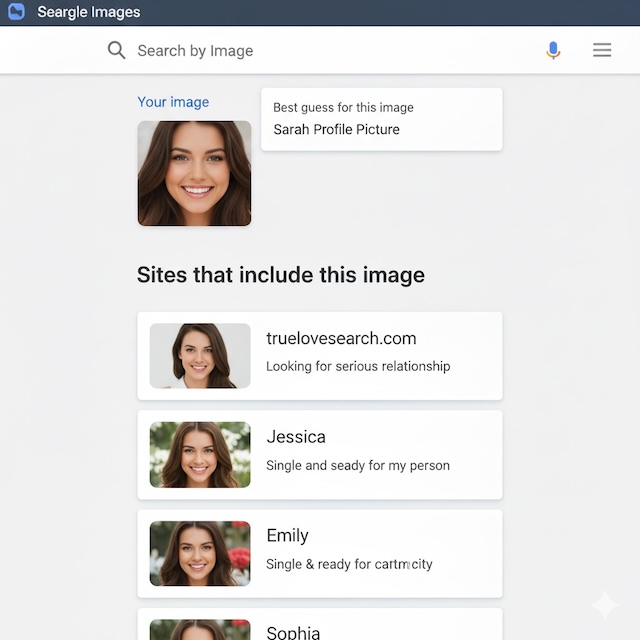Focus the Search by Image field
The width and height of the screenshot is (640, 640).
coord(318,51)
